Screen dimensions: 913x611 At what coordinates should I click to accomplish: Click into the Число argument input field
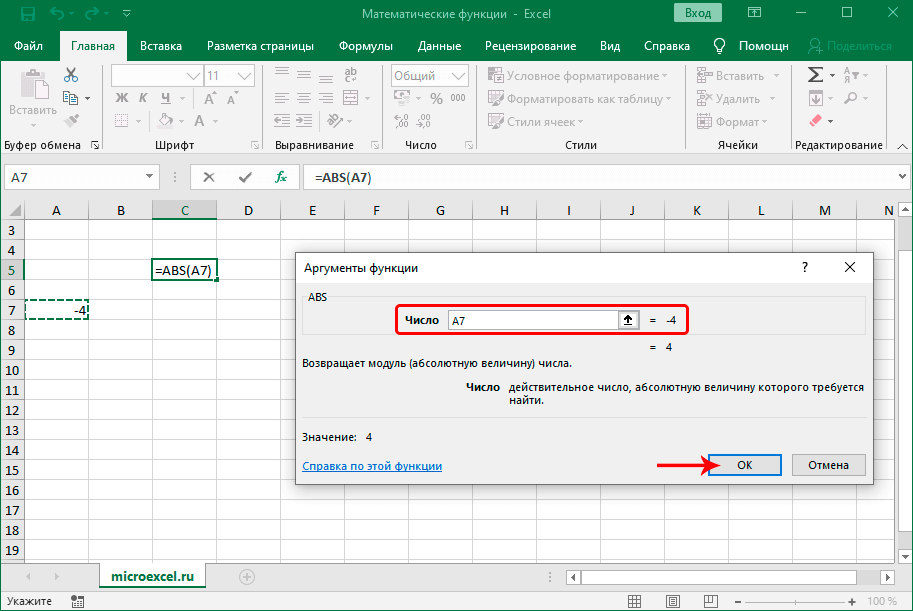pos(531,320)
